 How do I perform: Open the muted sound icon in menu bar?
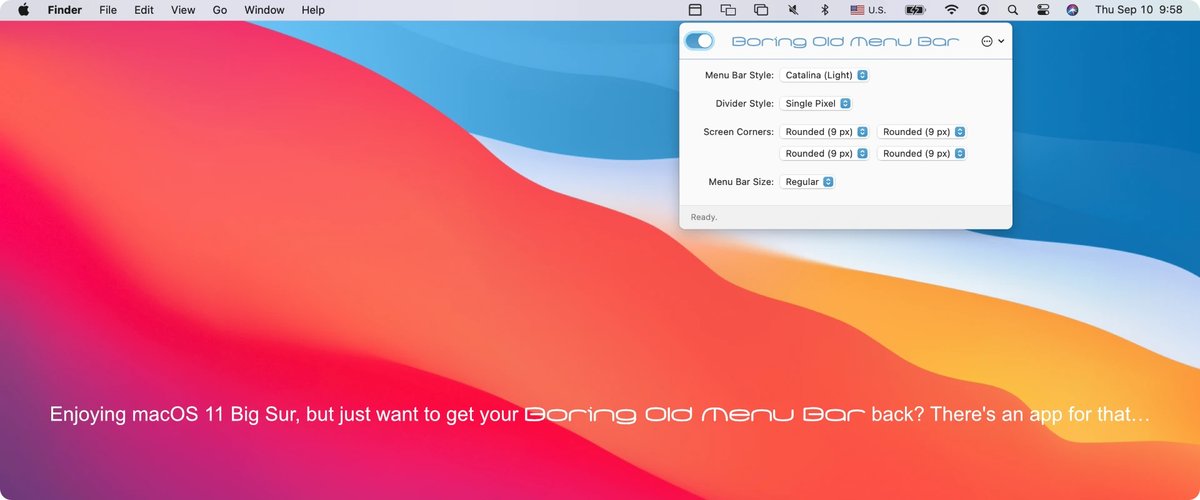click(x=793, y=10)
